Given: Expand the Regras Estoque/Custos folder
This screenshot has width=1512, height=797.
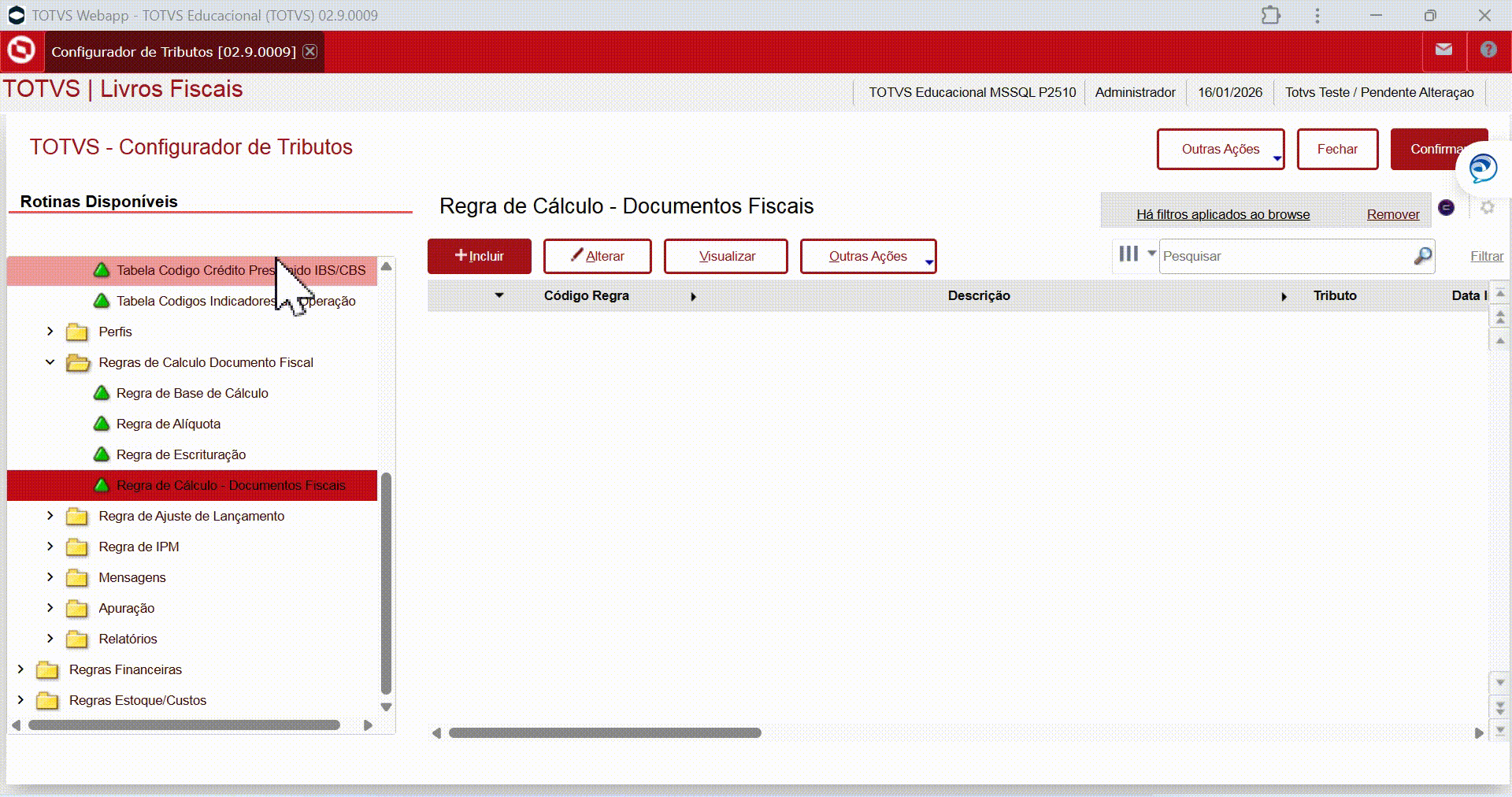Looking at the screenshot, I should pyautogui.click(x=20, y=700).
